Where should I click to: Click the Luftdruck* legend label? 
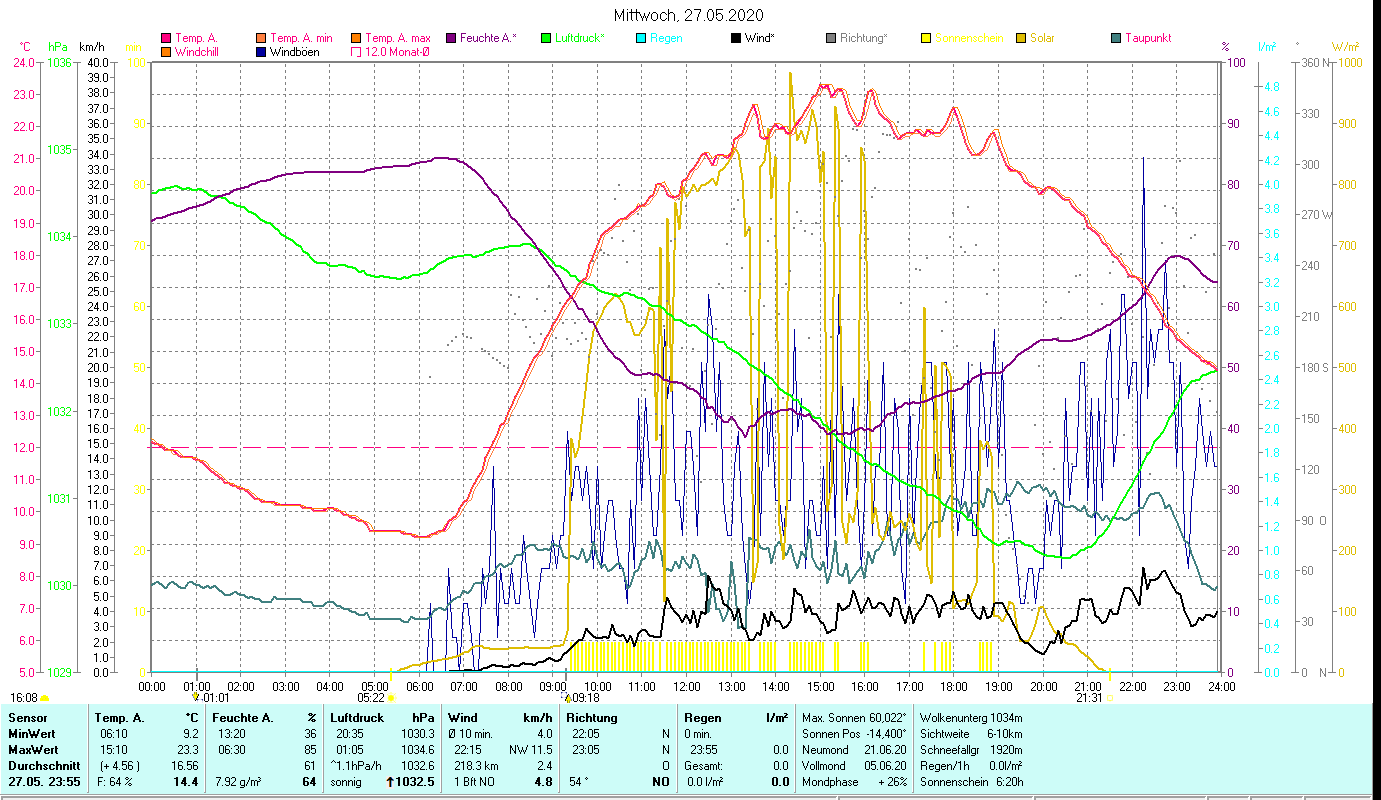click(x=578, y=38)
